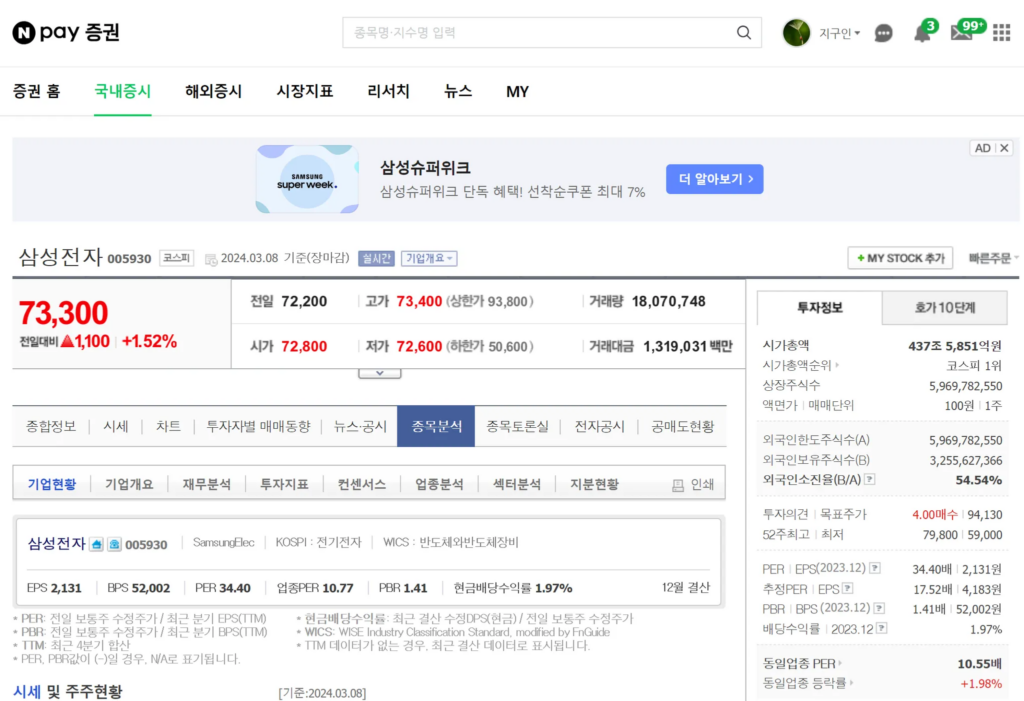Select the 기업개요 sub-tab next to 기업현황
Viewport: 1024px width, 701px height.
(x=129, y=484)
